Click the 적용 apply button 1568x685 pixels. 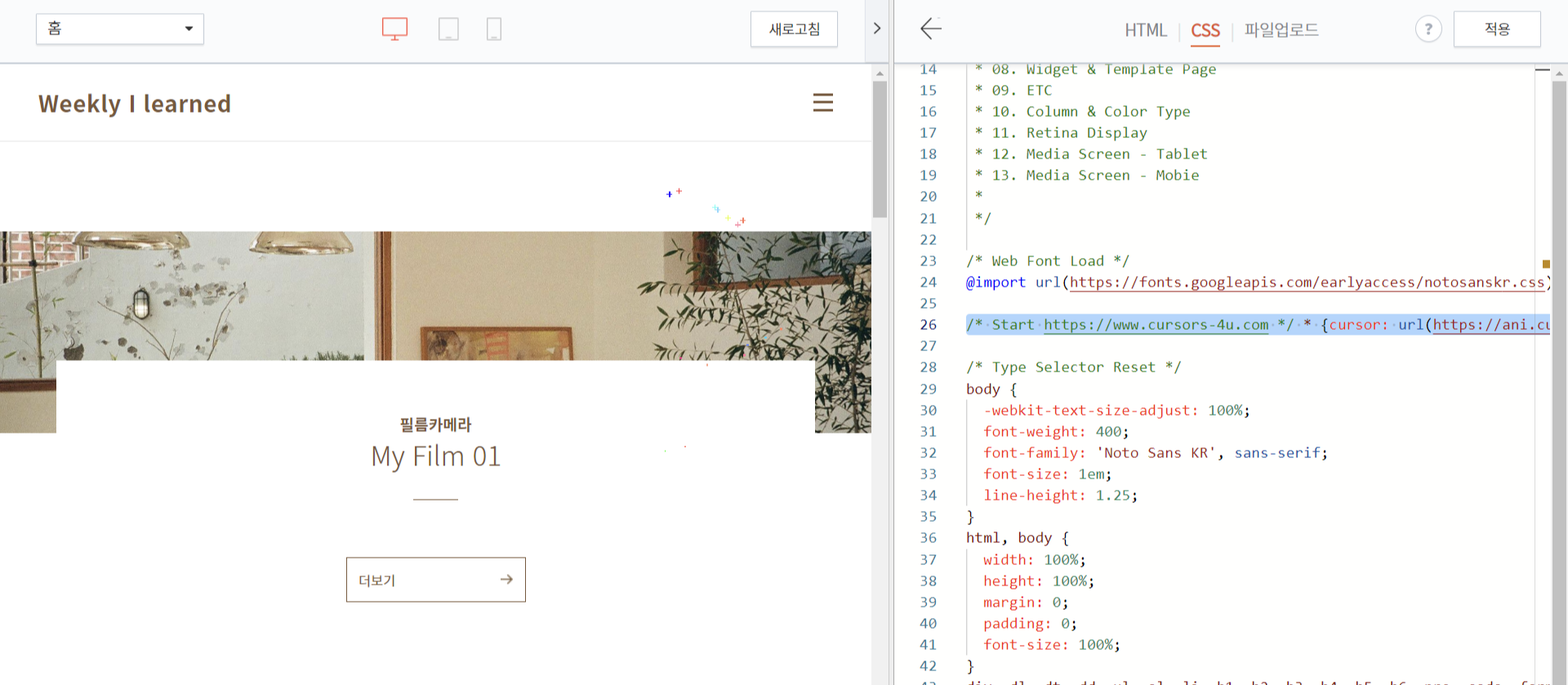(x=1497, y=29)
